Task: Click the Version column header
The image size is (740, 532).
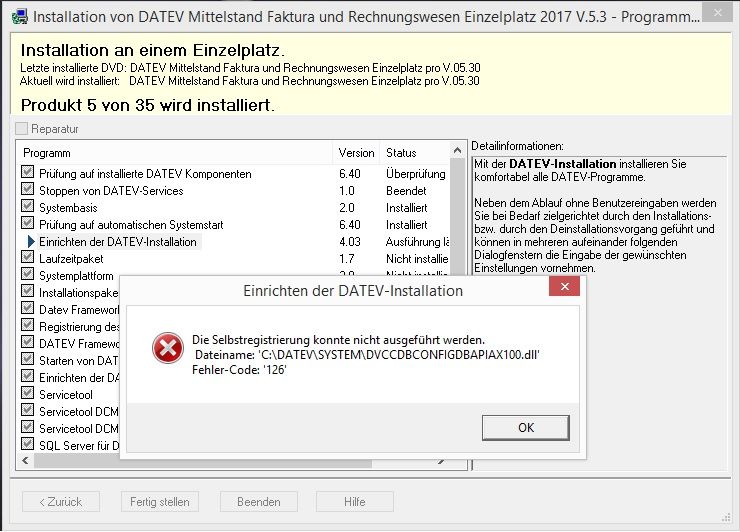Action: click(x=356, y=153)
